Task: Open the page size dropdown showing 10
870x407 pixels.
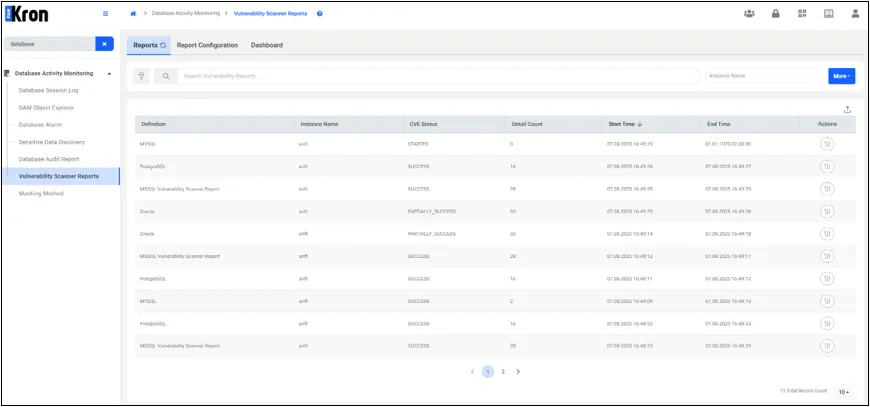Action: click(843, 392)
